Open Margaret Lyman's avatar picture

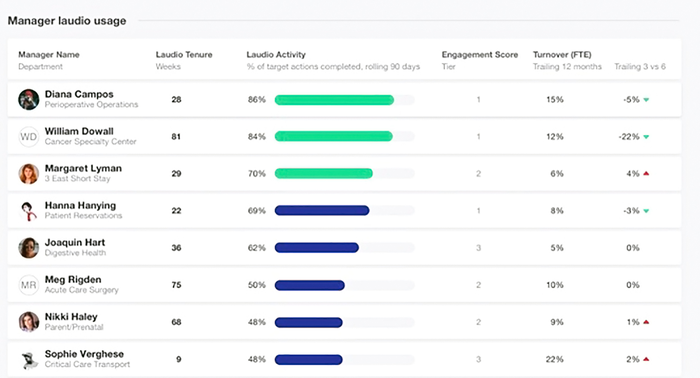(x=29, y=174)
